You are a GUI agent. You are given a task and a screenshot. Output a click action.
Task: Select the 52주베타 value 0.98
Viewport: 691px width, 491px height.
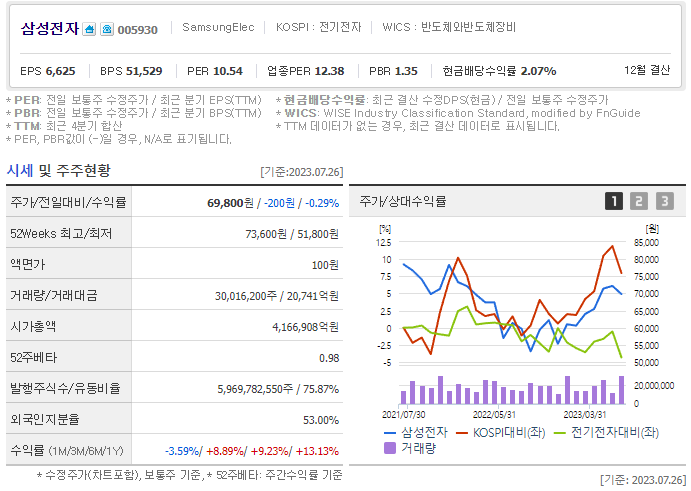pyautogui.click(x=329, y=358)
